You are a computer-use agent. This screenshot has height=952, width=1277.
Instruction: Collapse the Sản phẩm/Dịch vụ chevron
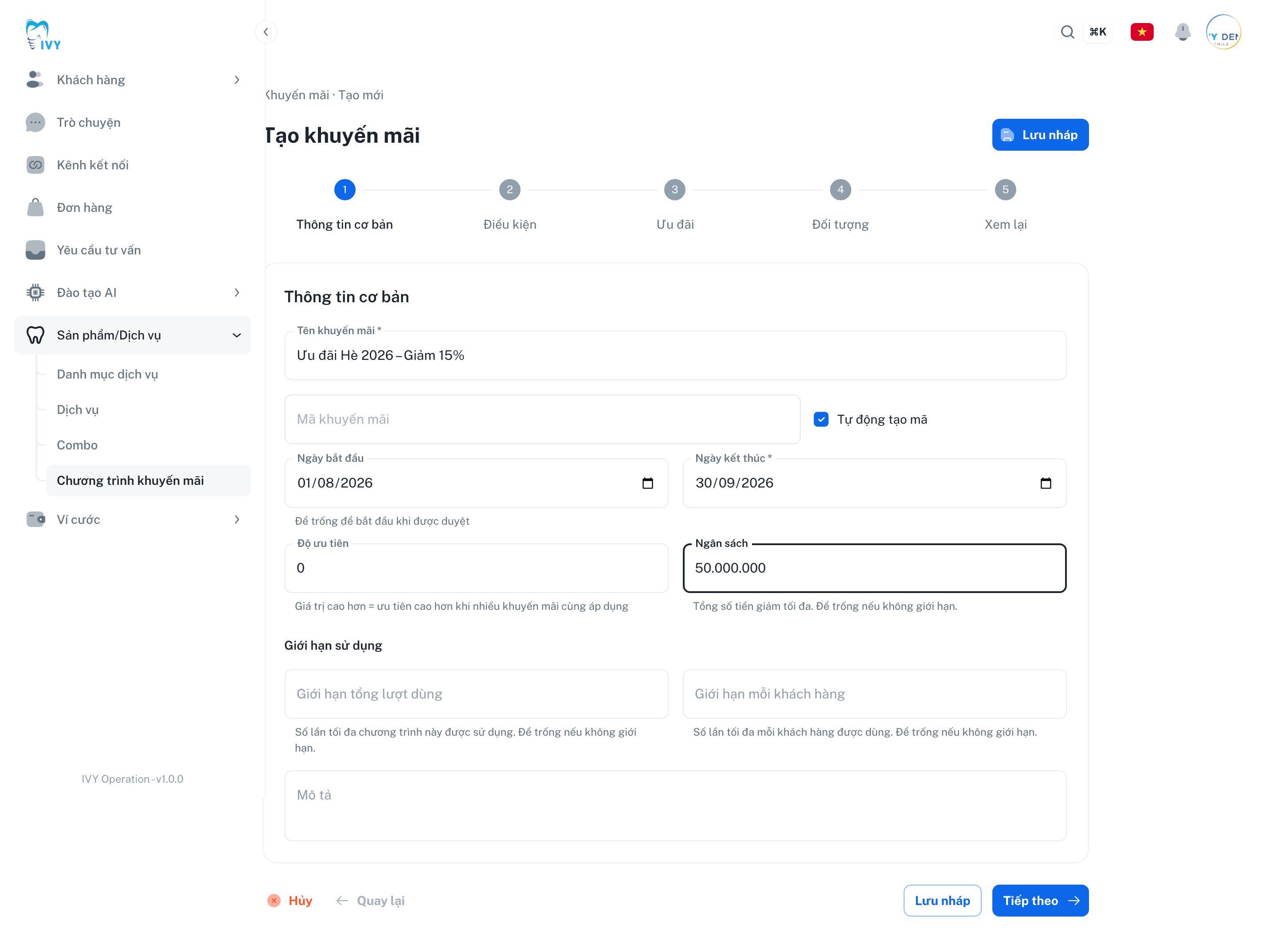tap(236, 335)
